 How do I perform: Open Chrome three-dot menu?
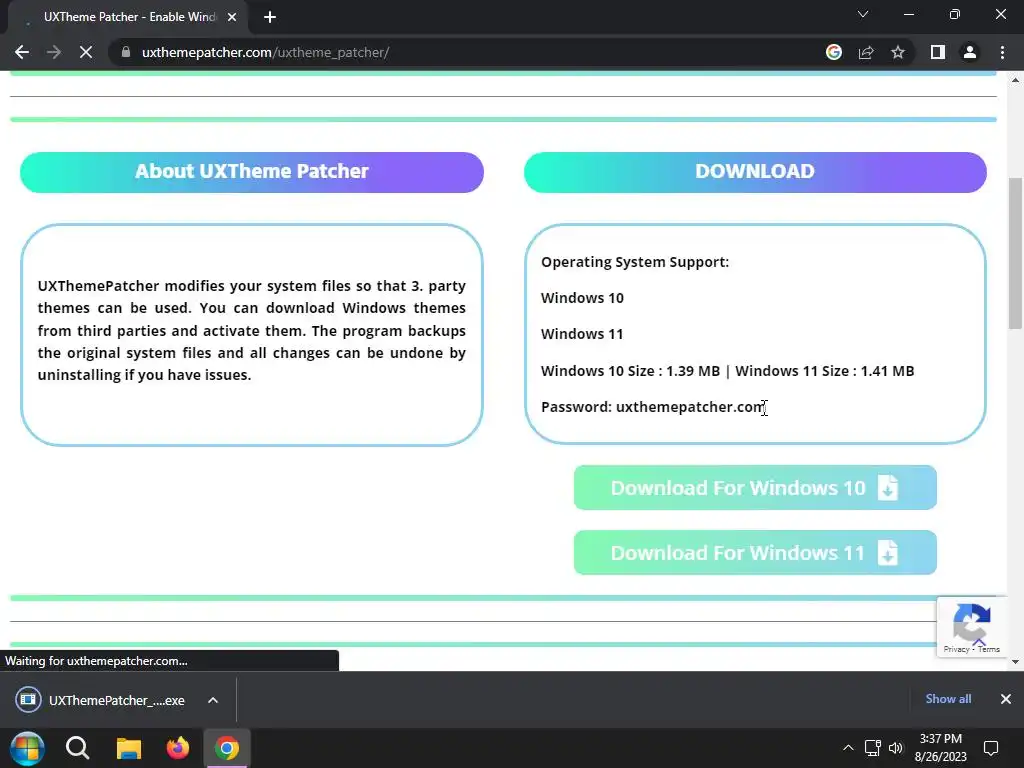click(1002, 52)
